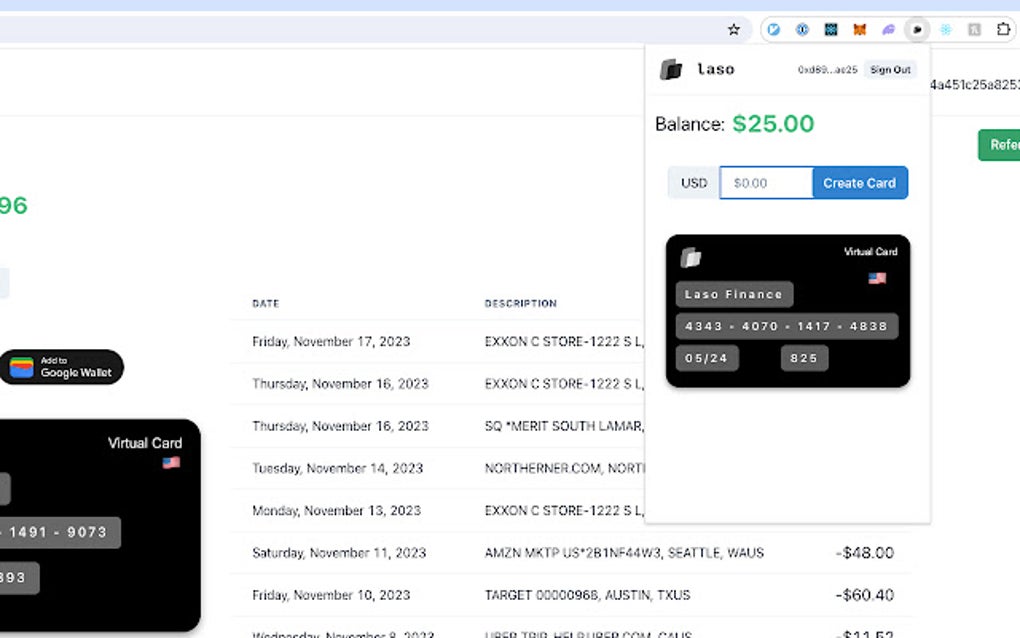Click the TARGET 00000968, AUSTIN description
The height and width of the screenshot is (638, 1020).
coord(587,595)
